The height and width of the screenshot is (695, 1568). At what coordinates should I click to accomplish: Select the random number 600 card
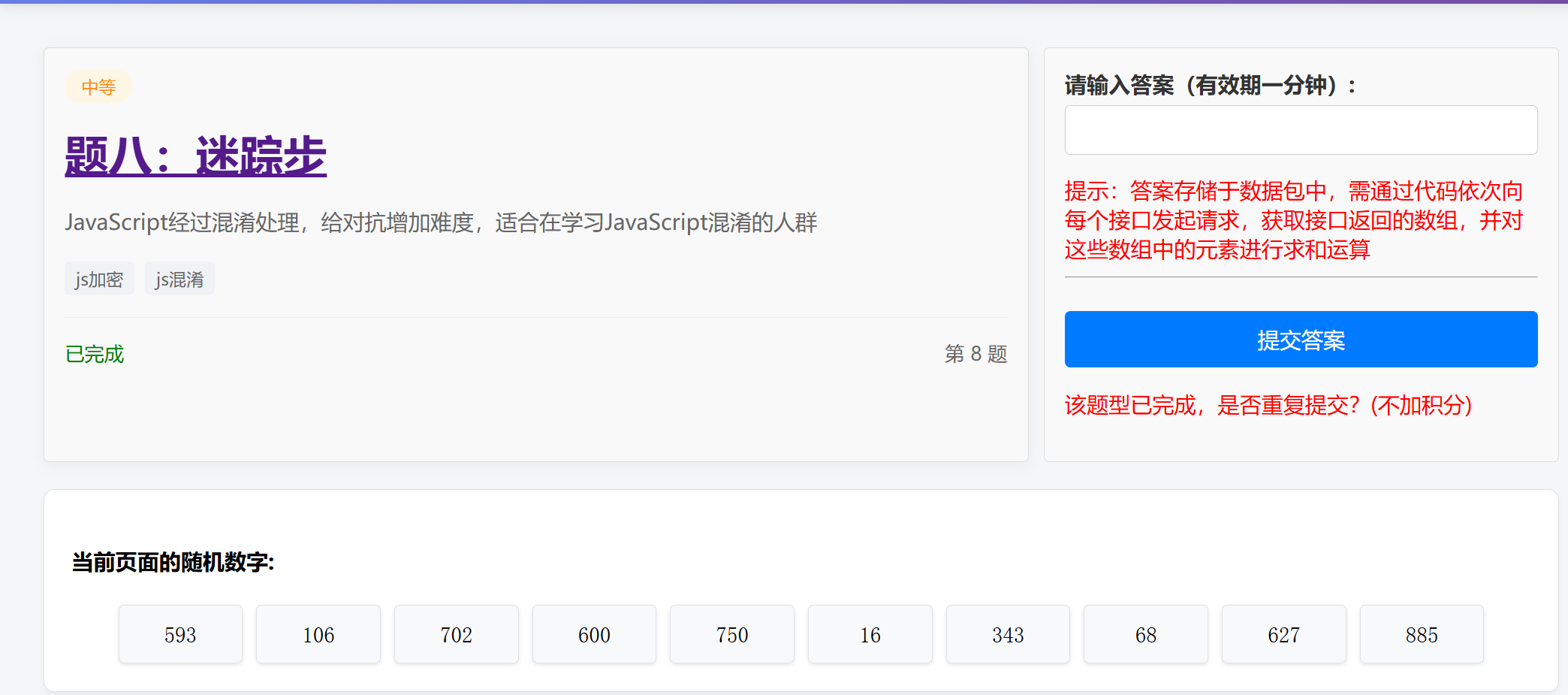pos(594,633)
